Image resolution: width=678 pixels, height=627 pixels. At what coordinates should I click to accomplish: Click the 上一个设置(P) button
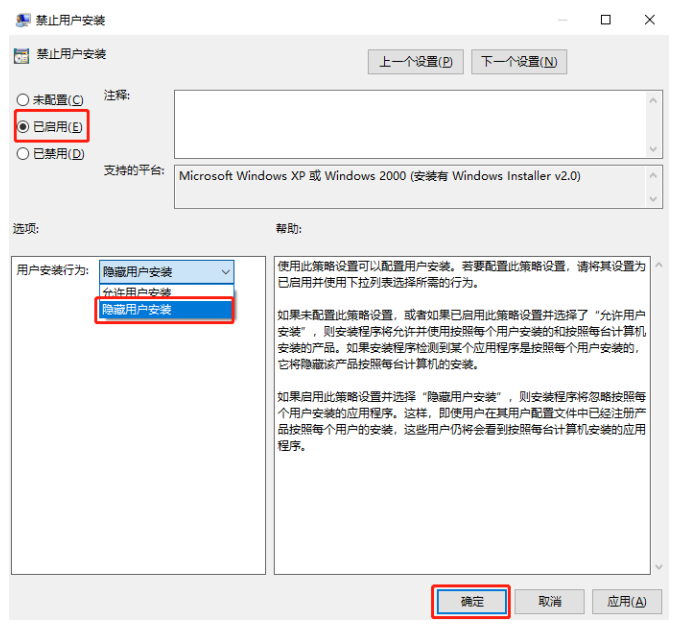[x=416, y=62]
